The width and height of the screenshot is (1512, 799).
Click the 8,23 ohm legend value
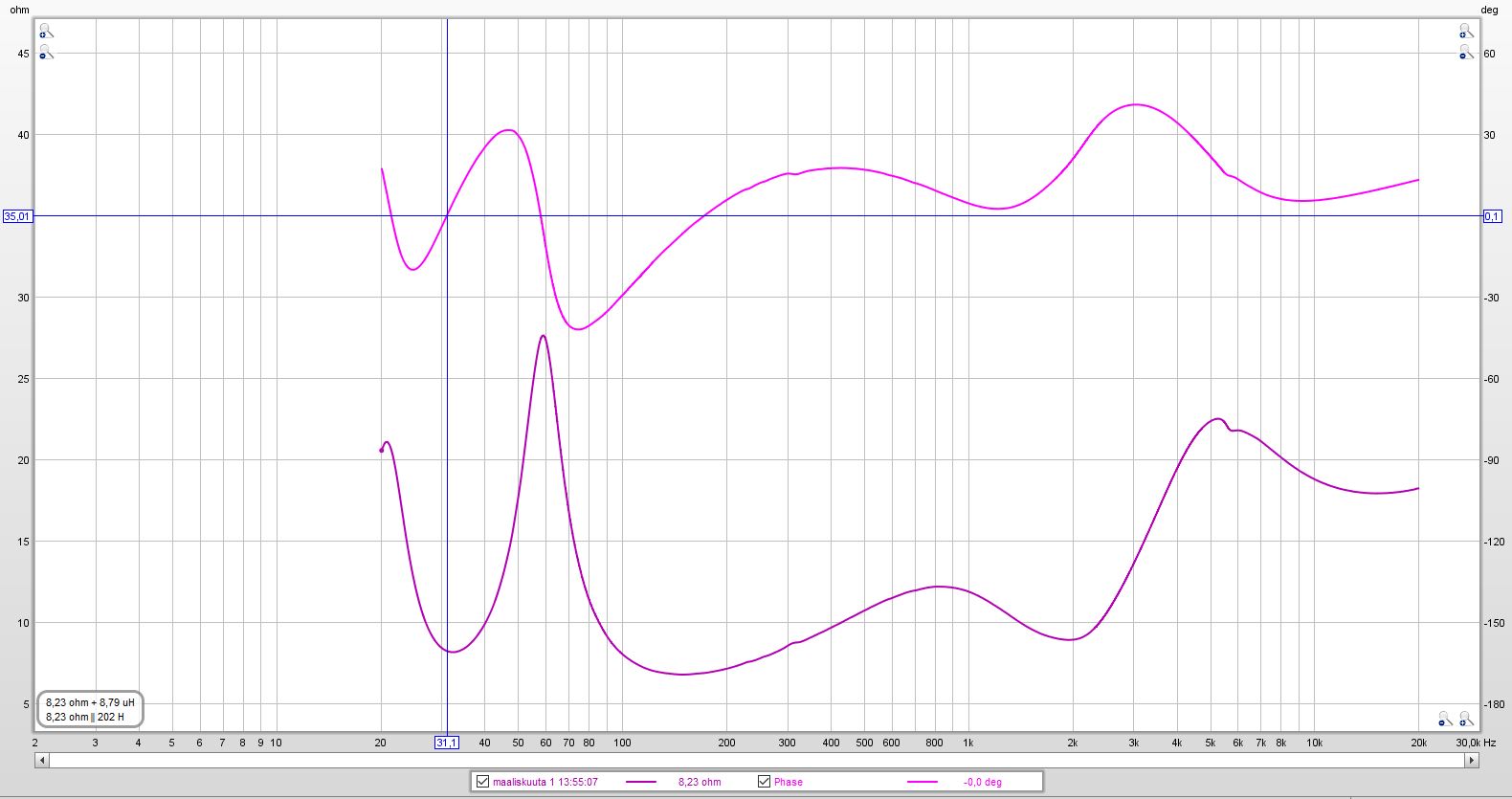pyautogui.click(x=700, y=782)
